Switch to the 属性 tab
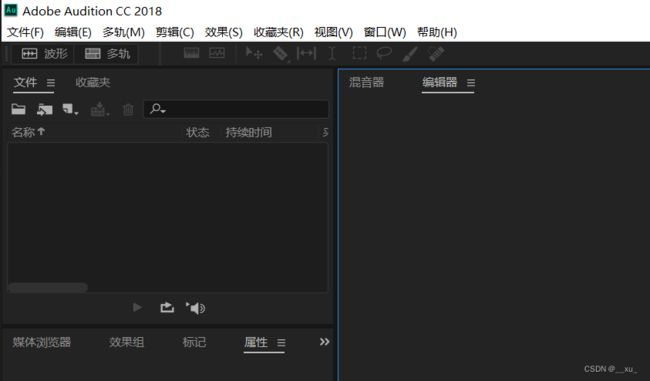The width and height of the screenshot is (650, 381). coord(256,342)
